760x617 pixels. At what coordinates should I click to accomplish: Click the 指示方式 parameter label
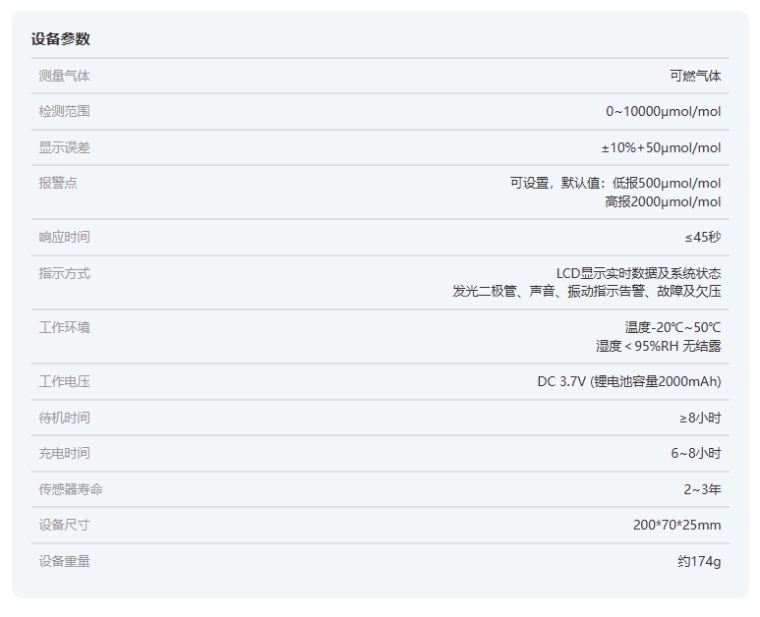click(x=64, y=273)
